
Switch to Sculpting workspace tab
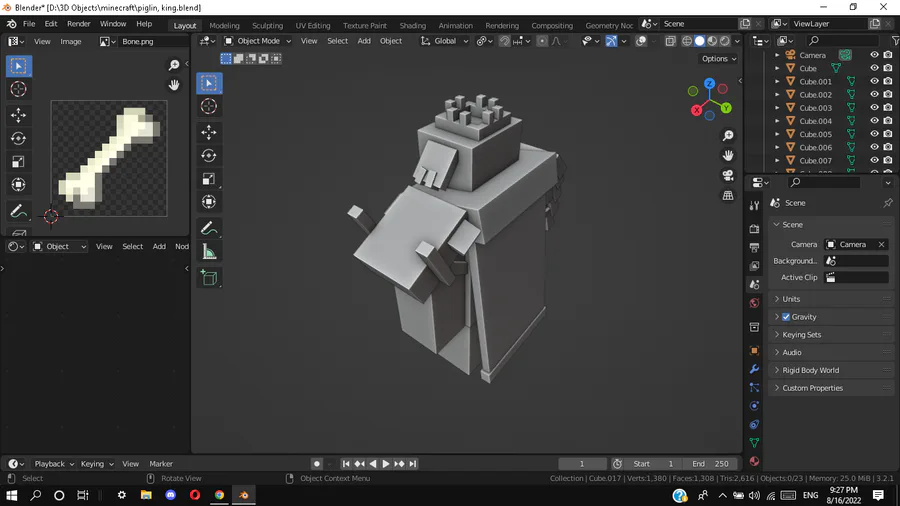pyautogui.click(x=267, y=25)
